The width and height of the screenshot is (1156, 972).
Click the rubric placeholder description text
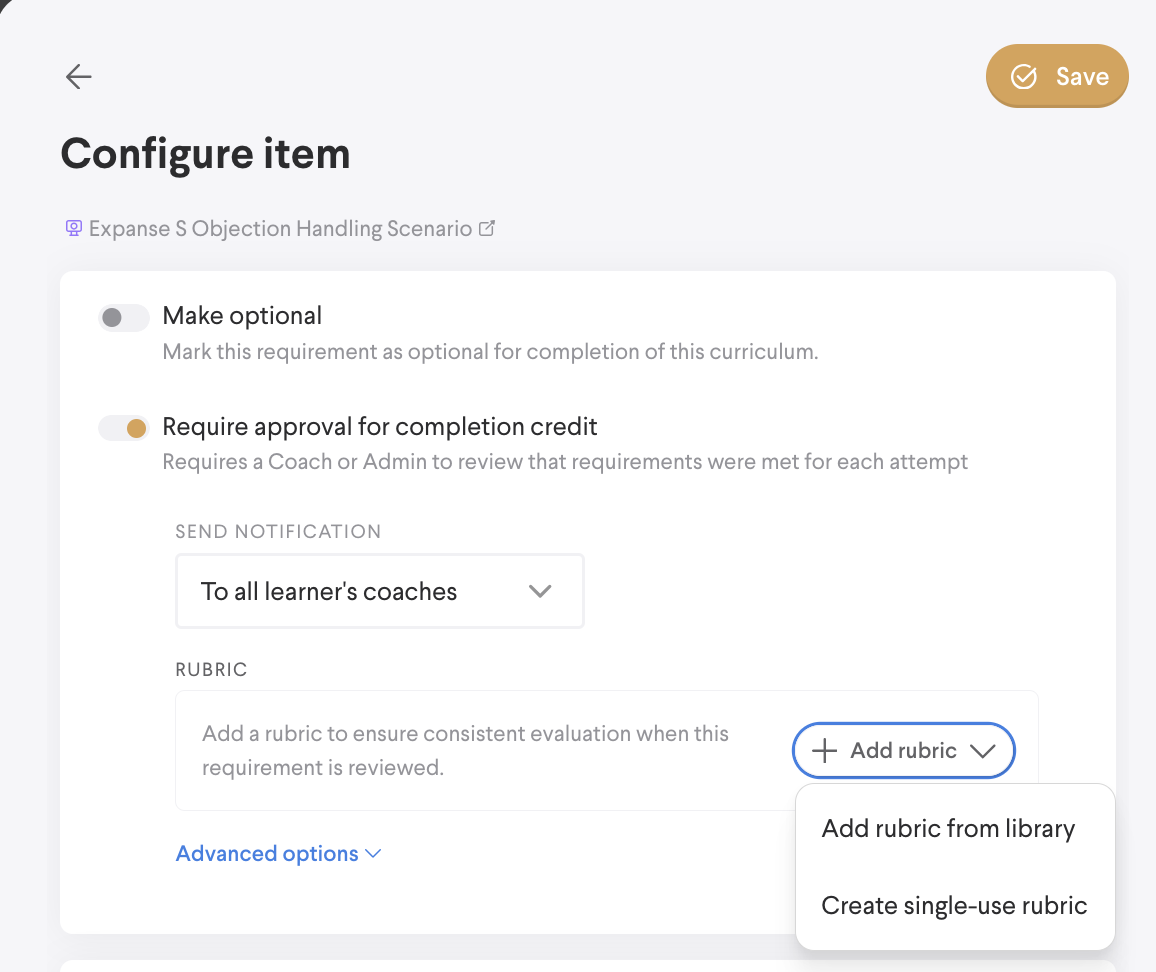[x=465, y=750]
